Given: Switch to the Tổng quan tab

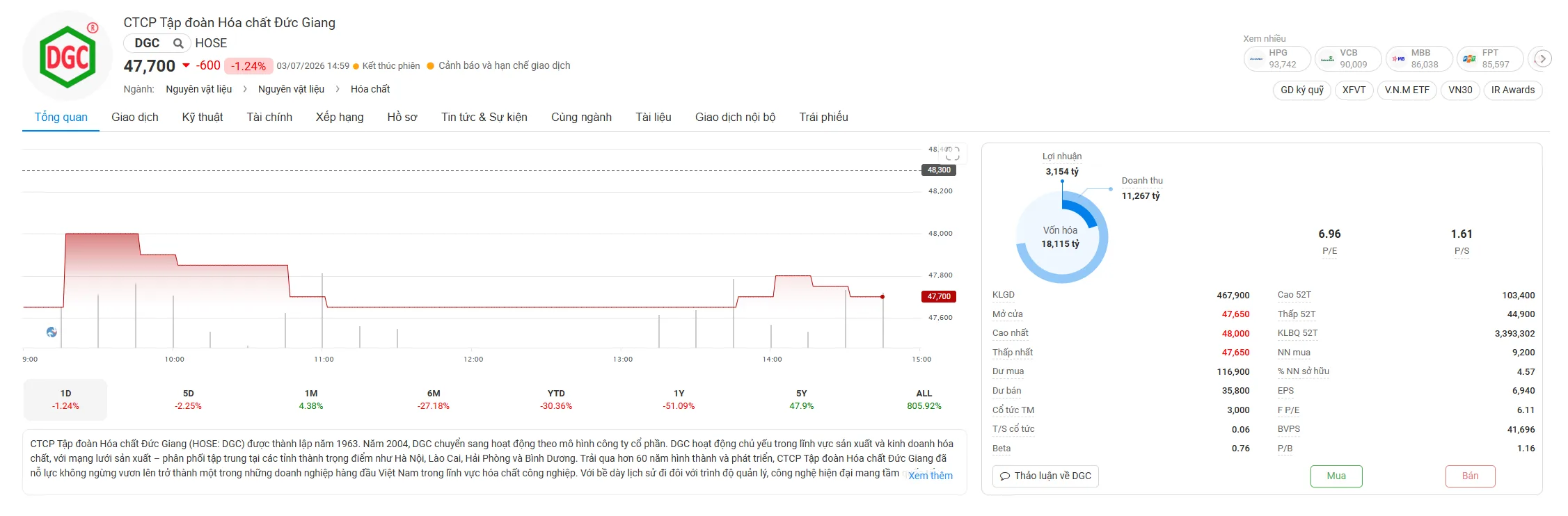Looking at the screenshot, I should point(61,117).
